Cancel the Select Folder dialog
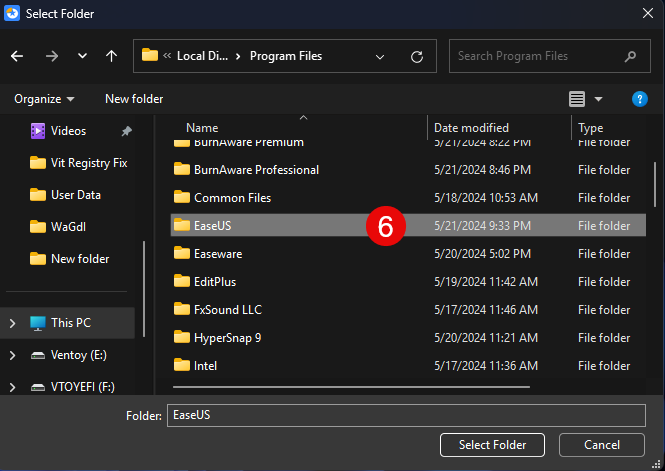This screenshot has height=471, width=665. [602, 445]
